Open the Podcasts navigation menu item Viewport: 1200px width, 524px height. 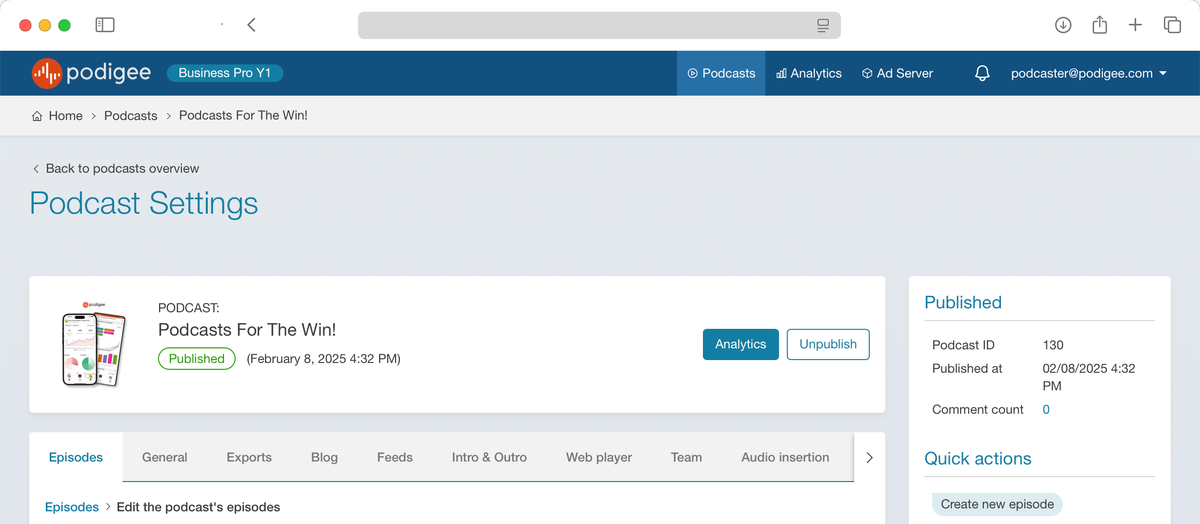[721, 73]
